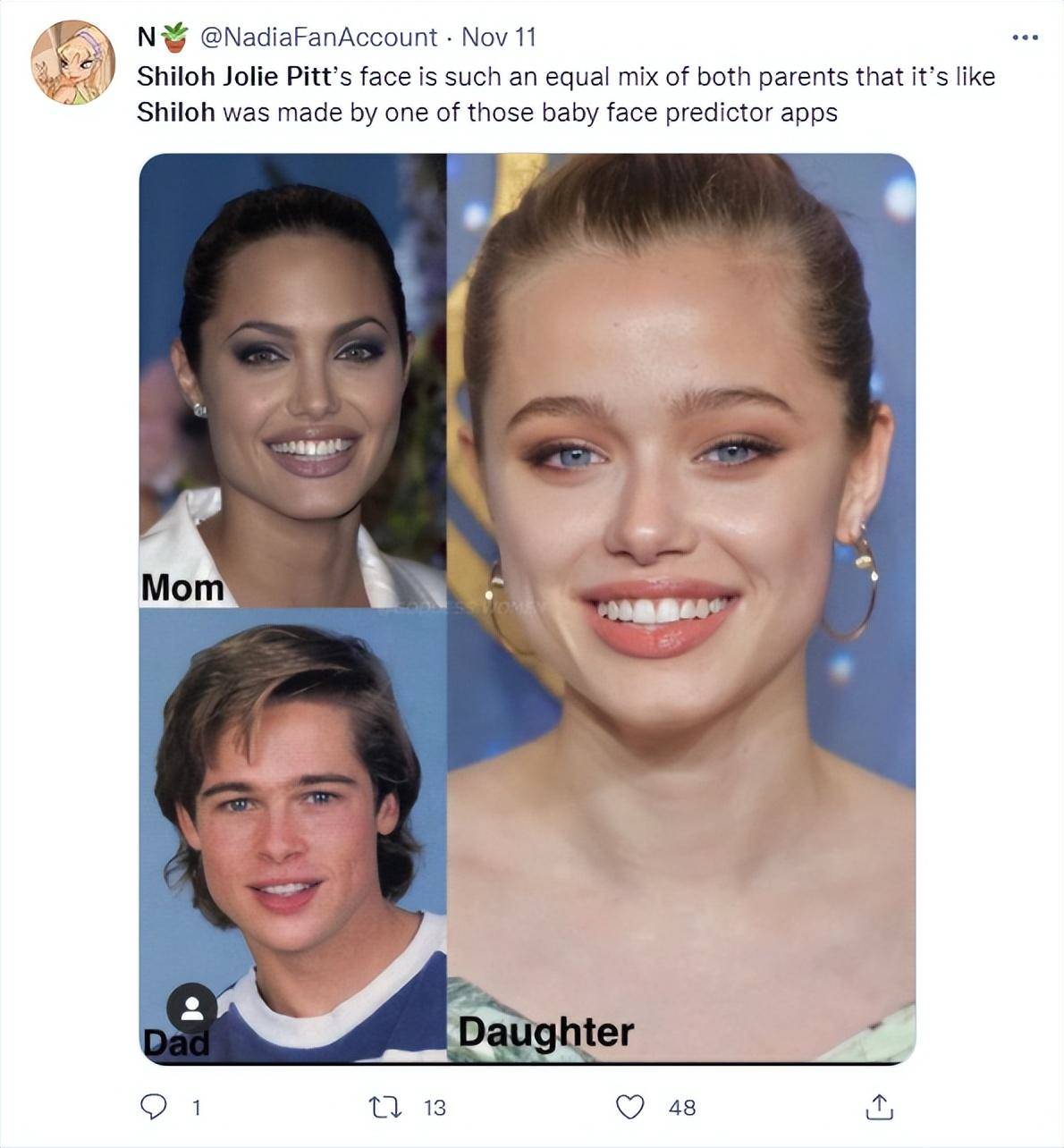Click the Nov 11 timestamp link
This screenshot has height=1148, width=1064.
click(x=498, y=37)
